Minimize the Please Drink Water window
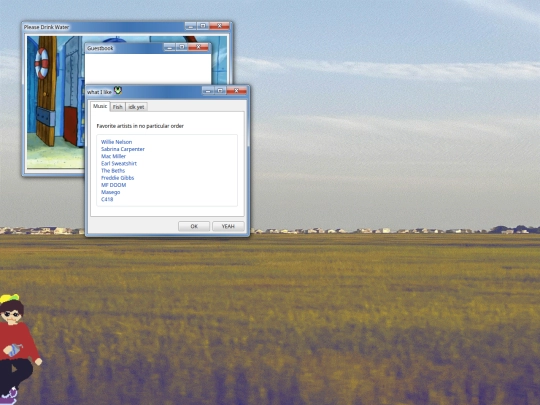 190,26
